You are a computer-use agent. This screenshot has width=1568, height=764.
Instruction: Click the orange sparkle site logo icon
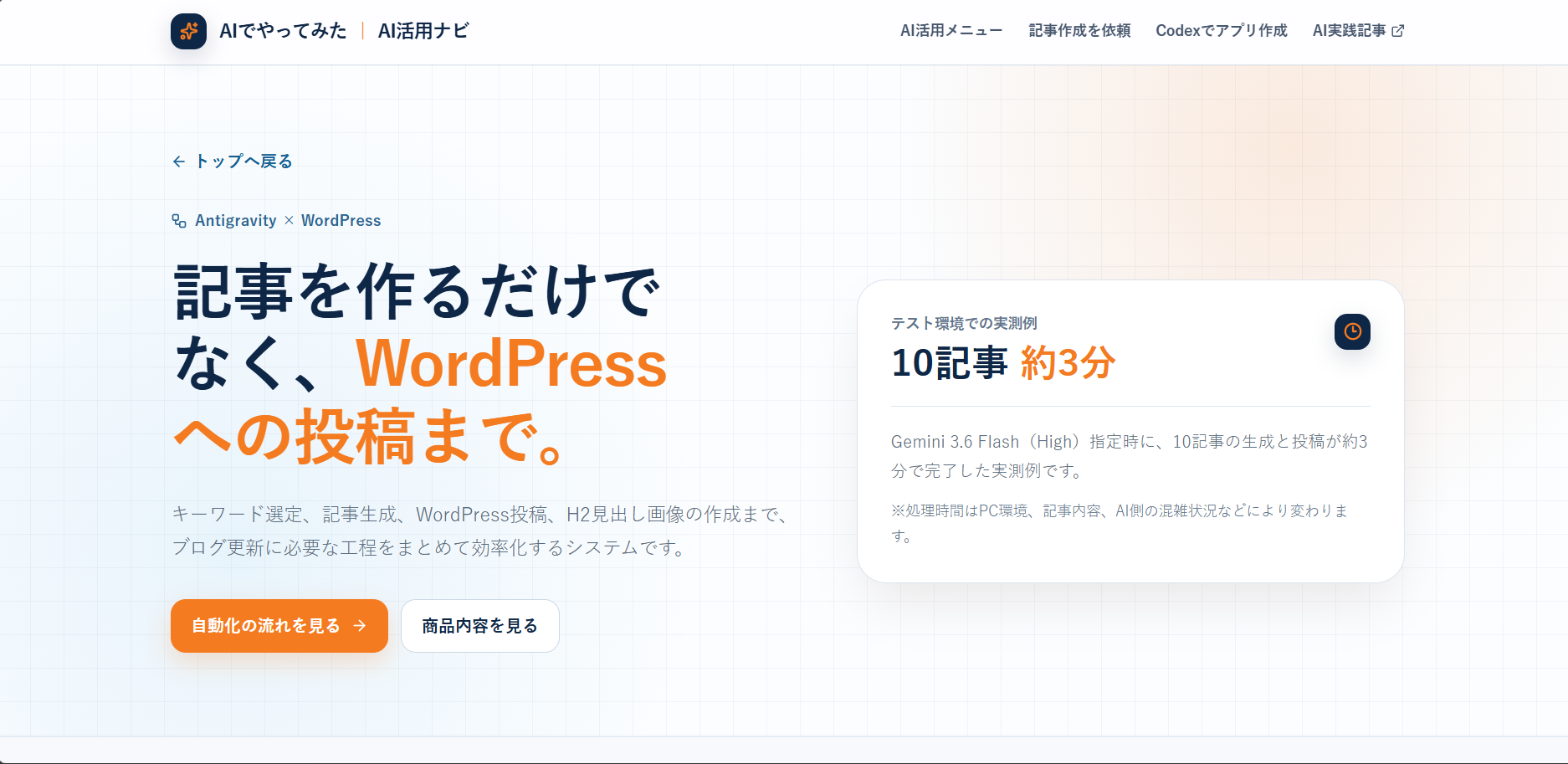(x=188, y=31)
